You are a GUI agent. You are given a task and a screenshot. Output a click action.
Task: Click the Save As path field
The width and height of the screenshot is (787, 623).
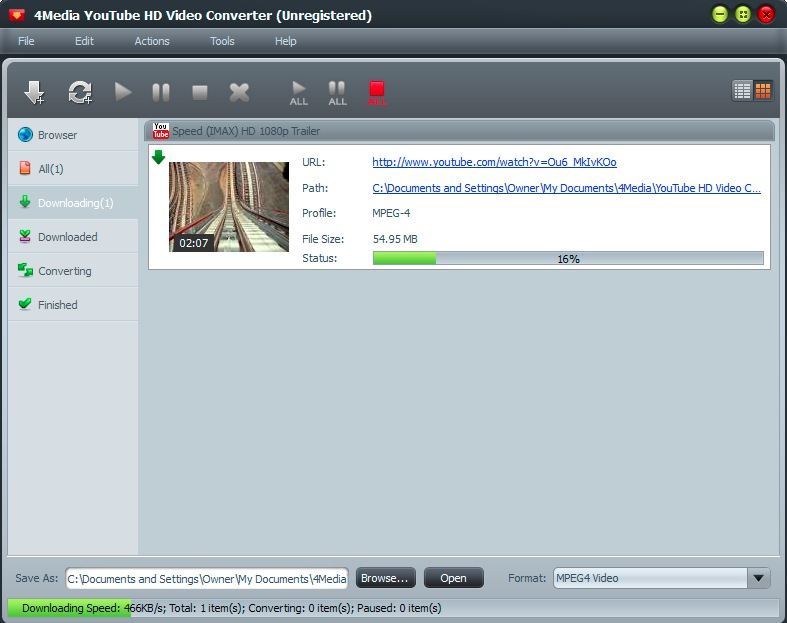click(x=207, y=579)
